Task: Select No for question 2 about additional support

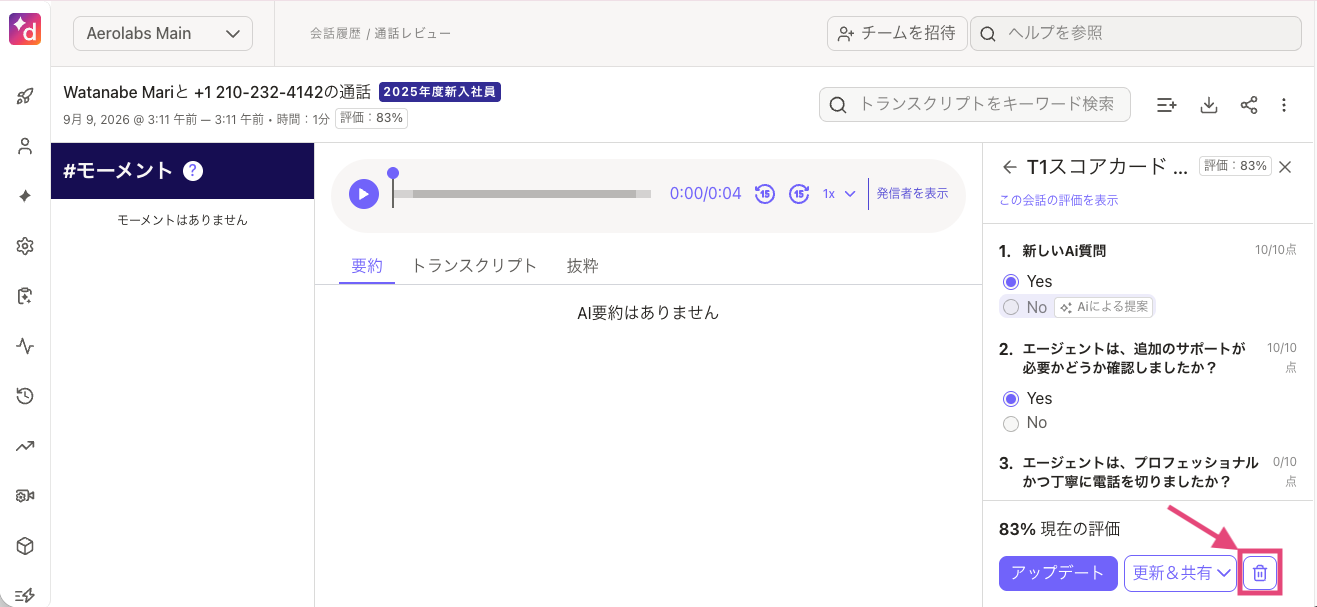Action: click(x=1011, y=423)
